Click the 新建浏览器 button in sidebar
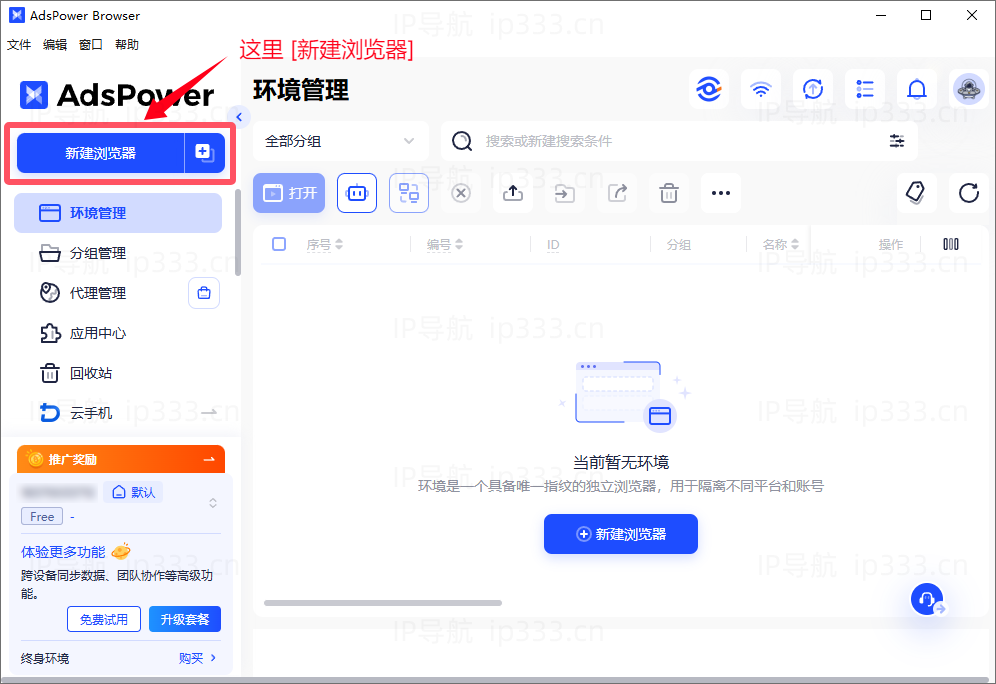The width and height of the screenshot is (996, 684). [100, 153]
